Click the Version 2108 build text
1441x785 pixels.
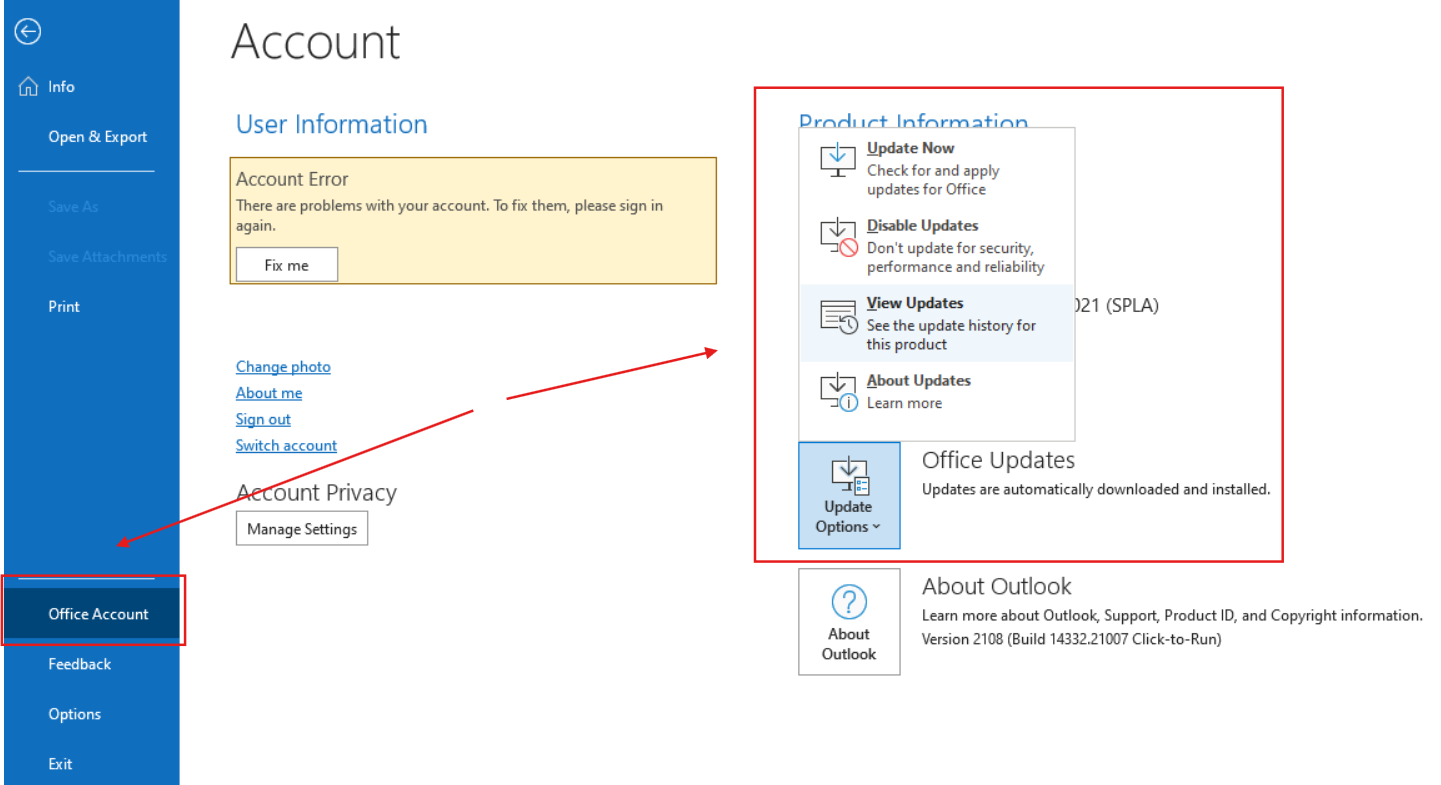pos(1071,638)
